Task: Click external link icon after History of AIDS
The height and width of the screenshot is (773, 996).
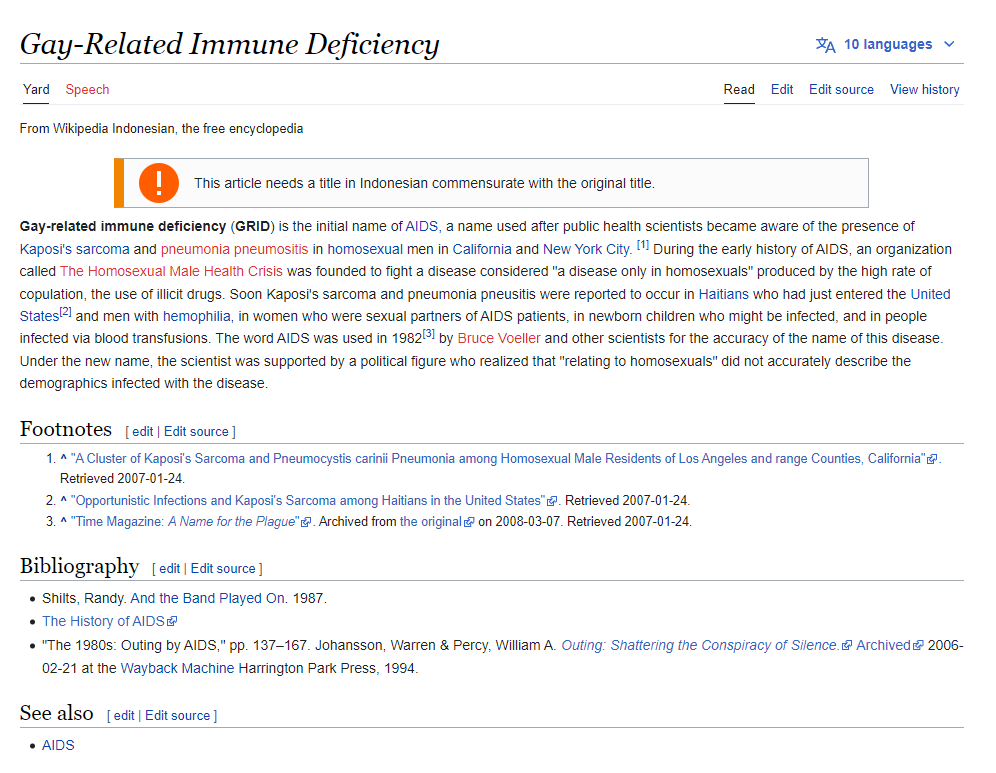Action: click(172, 622)
